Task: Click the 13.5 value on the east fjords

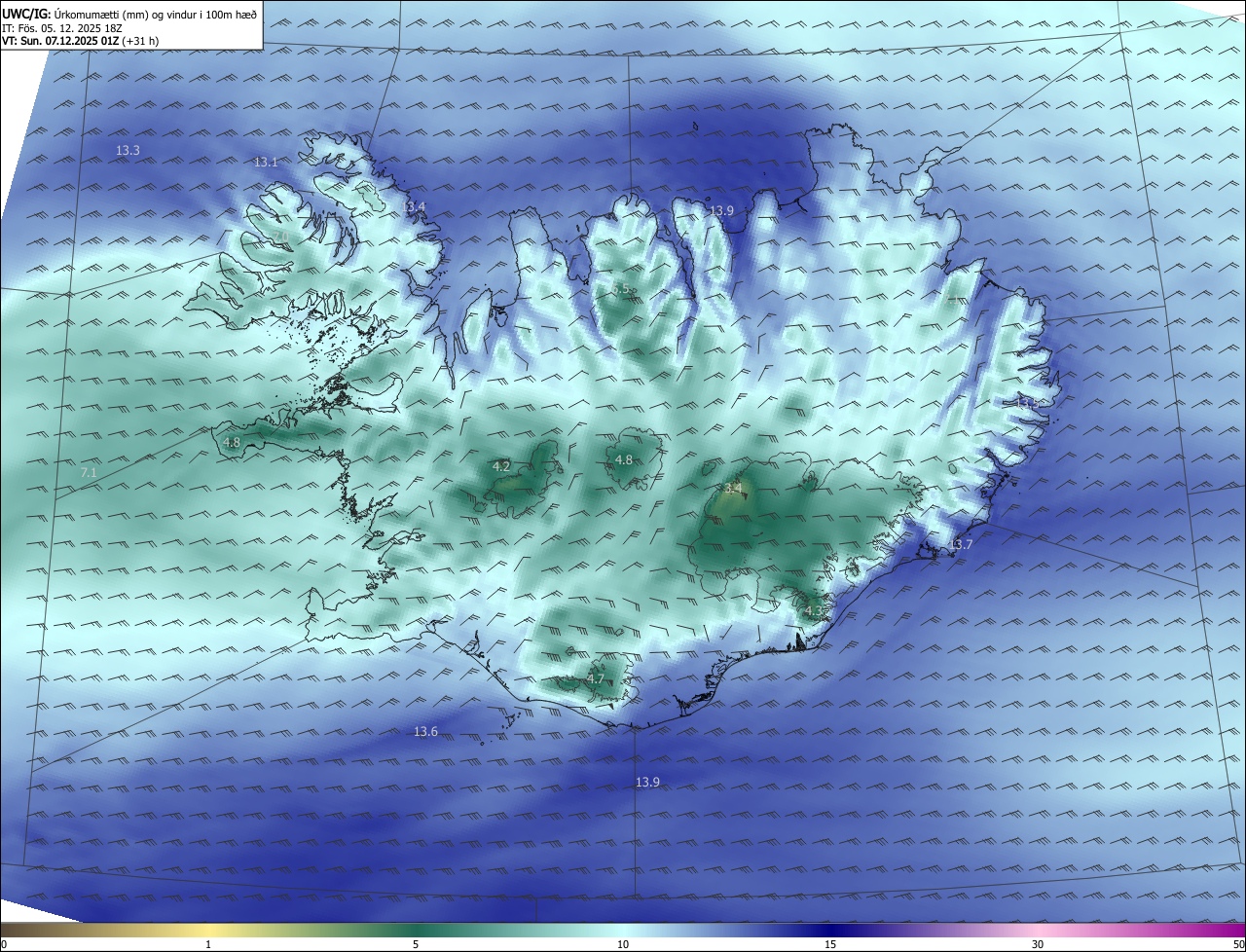Action: [1028, 402]
